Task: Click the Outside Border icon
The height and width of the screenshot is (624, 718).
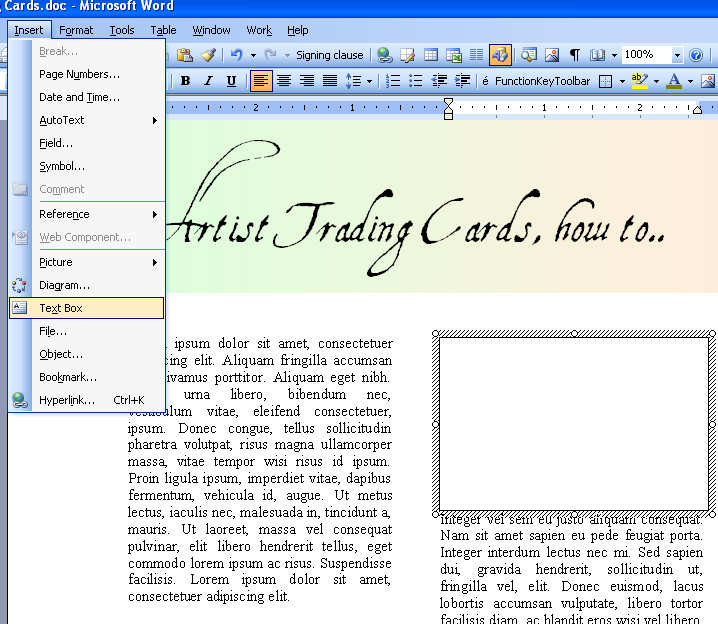Action: click(606, 81)
